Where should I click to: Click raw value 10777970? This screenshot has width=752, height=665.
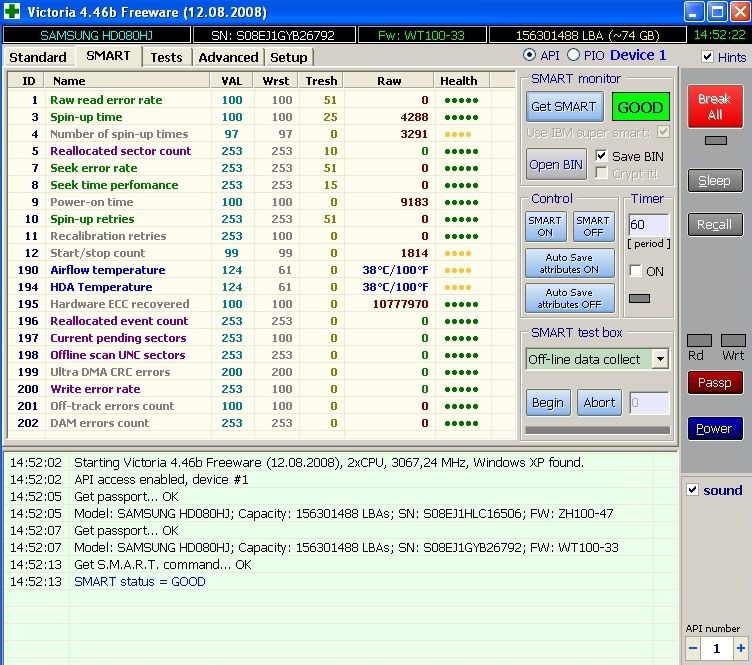tap(400, 304)
